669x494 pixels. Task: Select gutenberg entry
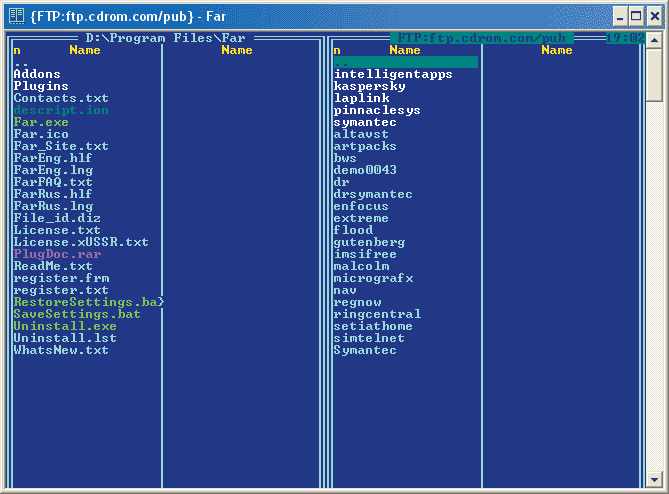click(x=369, y=242)
